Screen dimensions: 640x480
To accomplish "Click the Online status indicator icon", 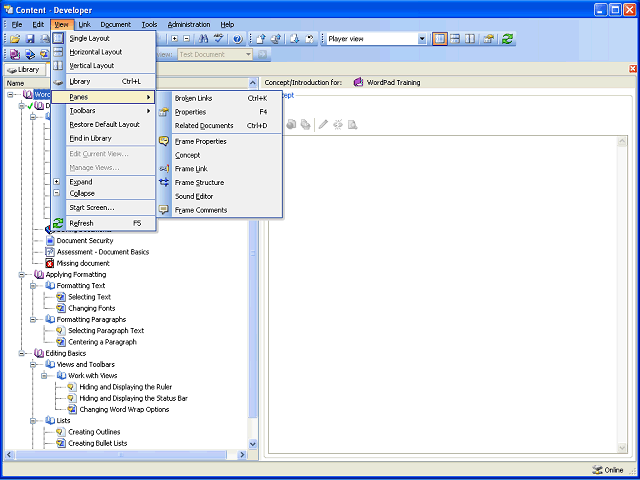I will click(x=597, y=470).
